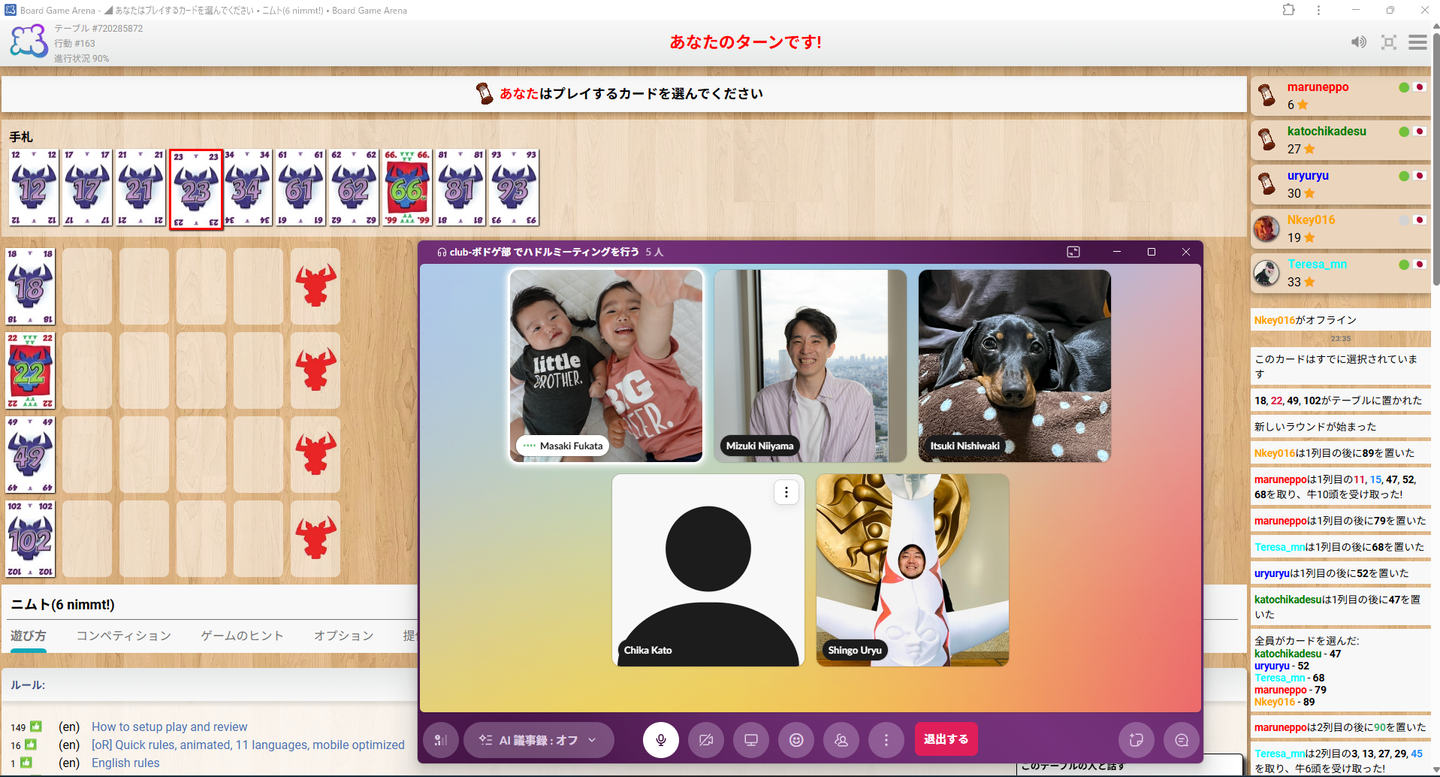Share your screen in the huddle
The height and width of the screenshot is (777, 1440).
751,740
